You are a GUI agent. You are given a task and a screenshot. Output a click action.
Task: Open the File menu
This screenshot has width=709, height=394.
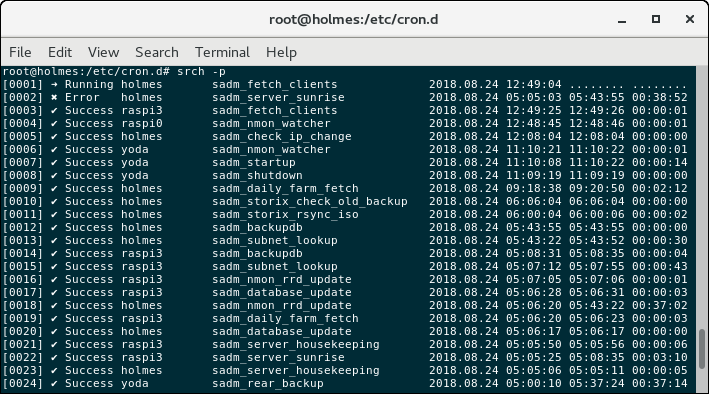coord(20,52)
